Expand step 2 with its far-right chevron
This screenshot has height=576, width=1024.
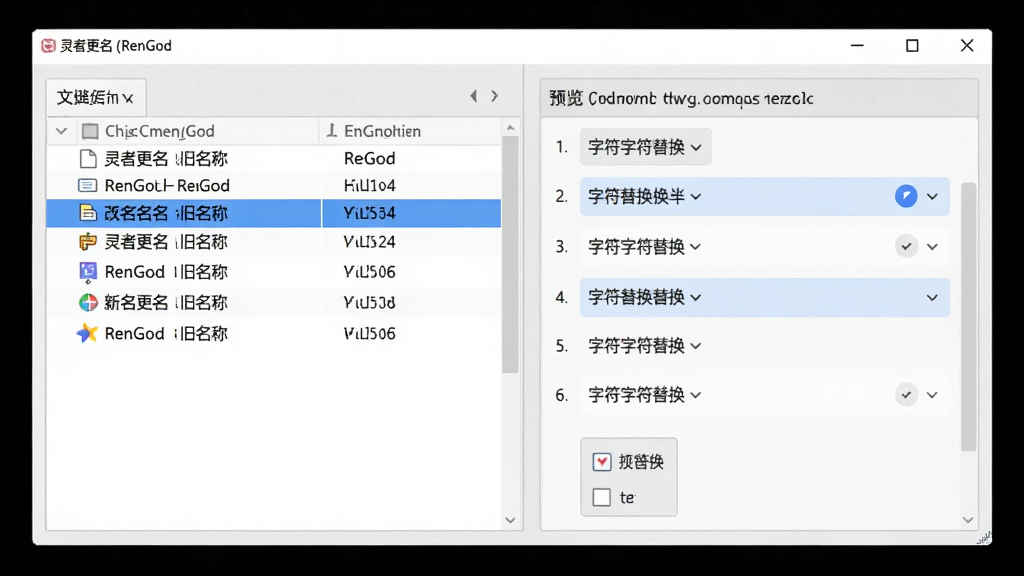pyautogui.click(x=932, y=196)
